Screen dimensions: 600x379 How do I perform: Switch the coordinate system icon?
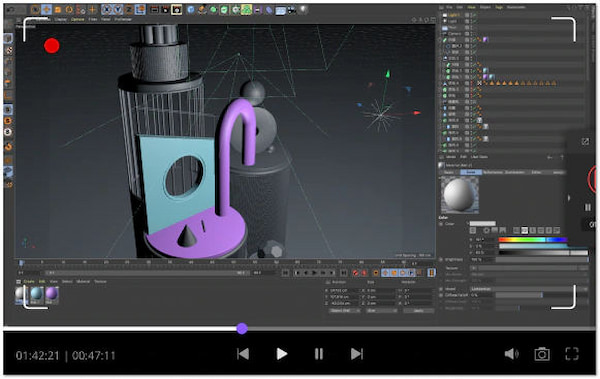click(140, 10)
